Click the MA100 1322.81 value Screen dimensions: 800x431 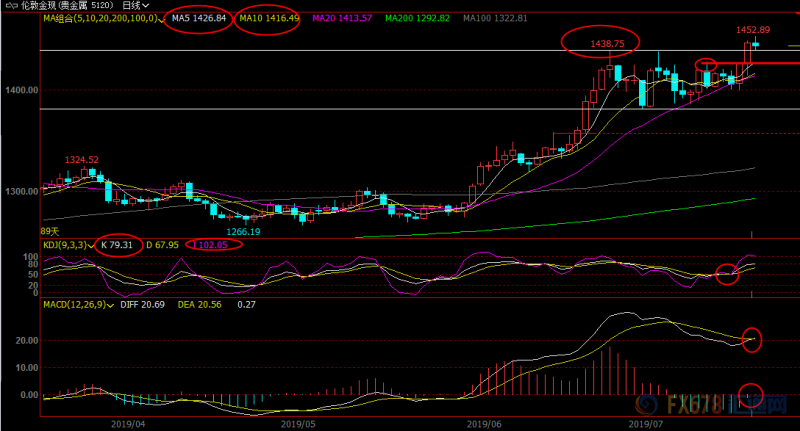click(x=495, y=18)
